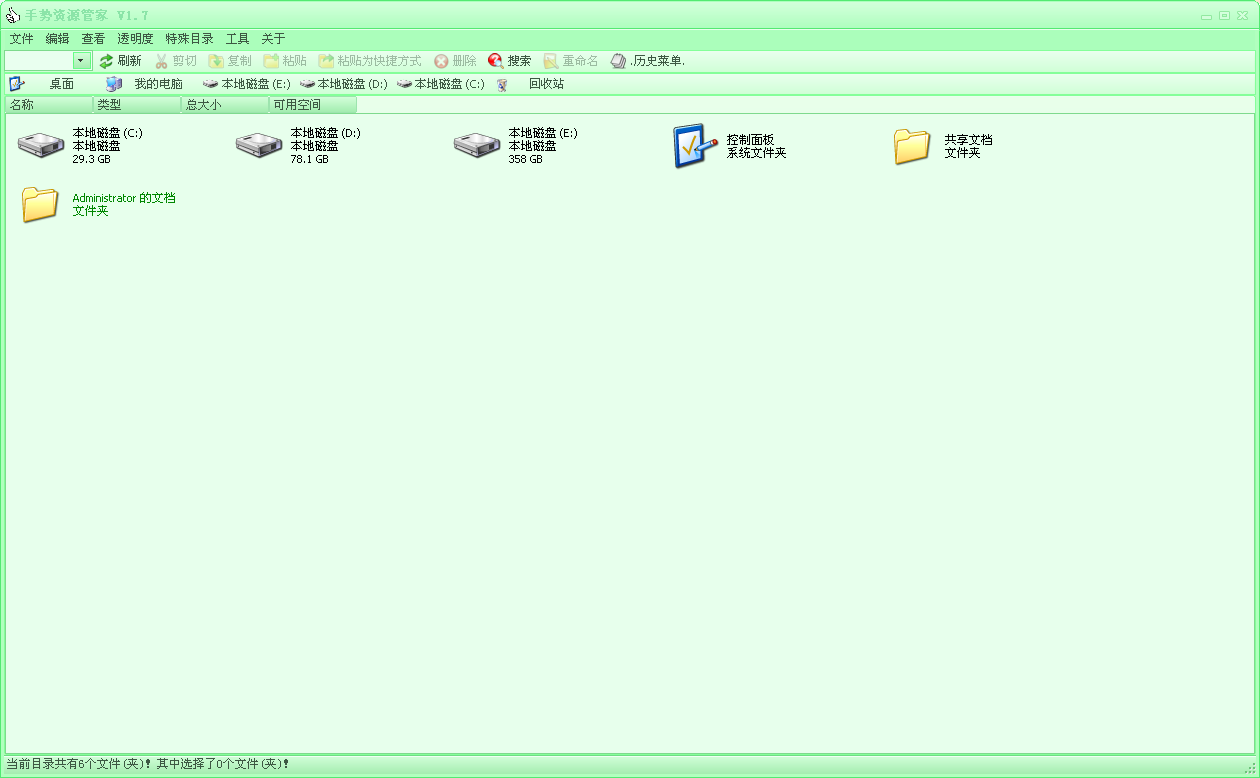The image size is (1260, 778).
Task: Jump to 本地磁盘 (C:) in the shortcut bar
Action: 440,84
